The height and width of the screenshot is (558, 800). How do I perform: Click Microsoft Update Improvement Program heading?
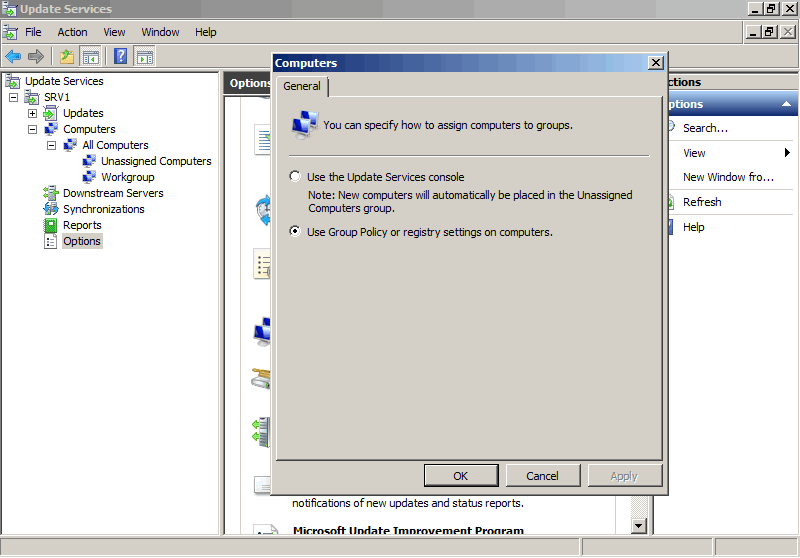408,530
